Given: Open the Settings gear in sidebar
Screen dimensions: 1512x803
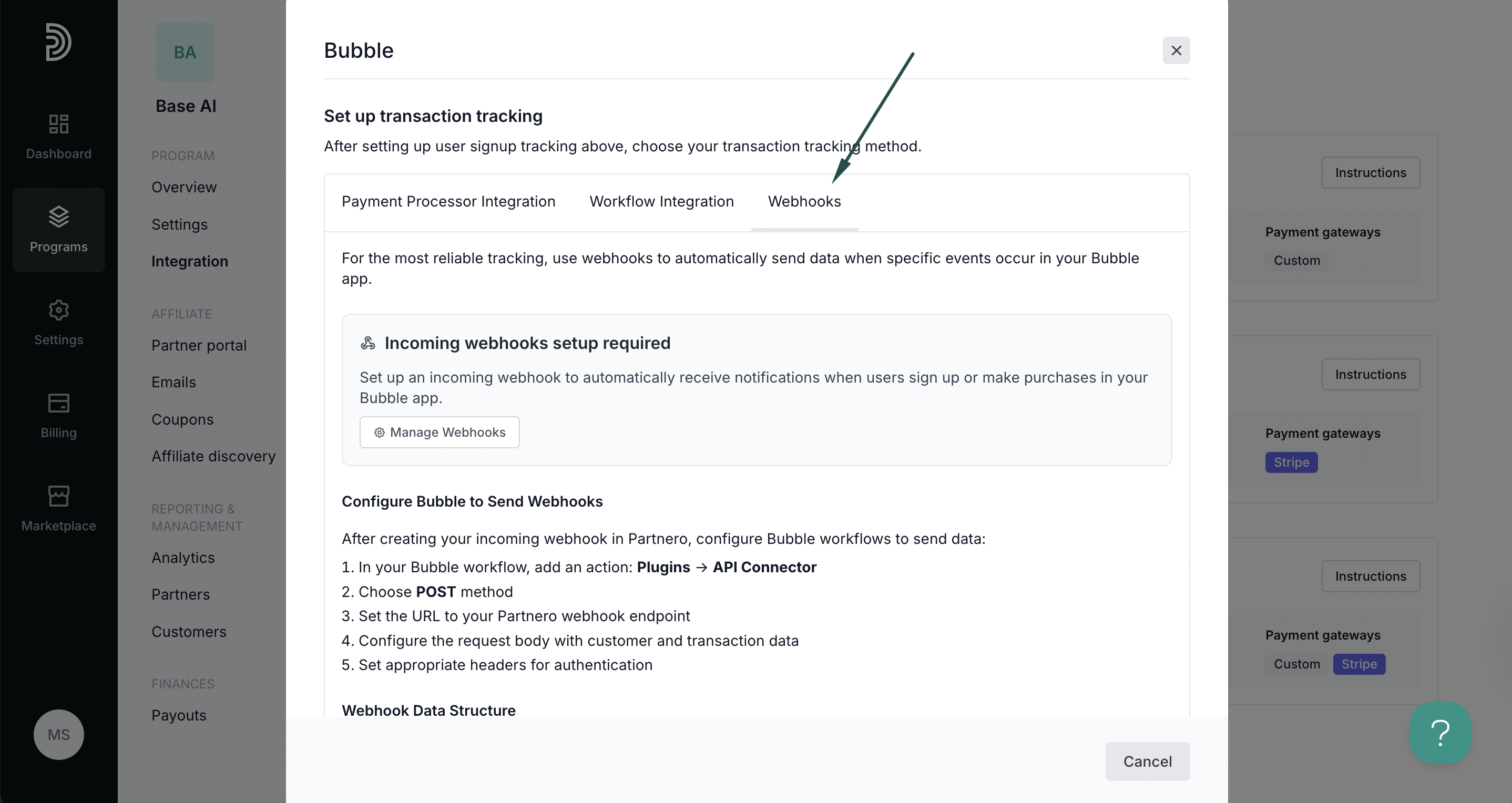Looking at the screenshot, I should pos(59,310).
